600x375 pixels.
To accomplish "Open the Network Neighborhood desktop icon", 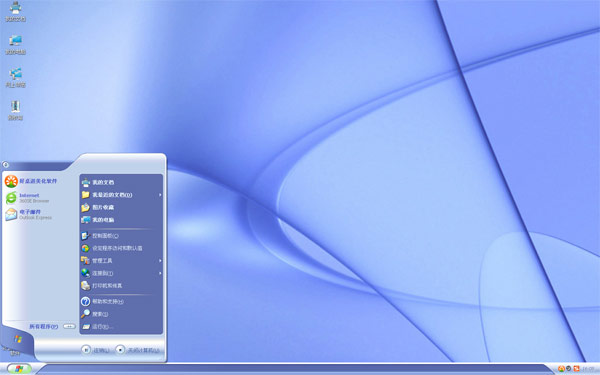I will (x=15, y=78).
